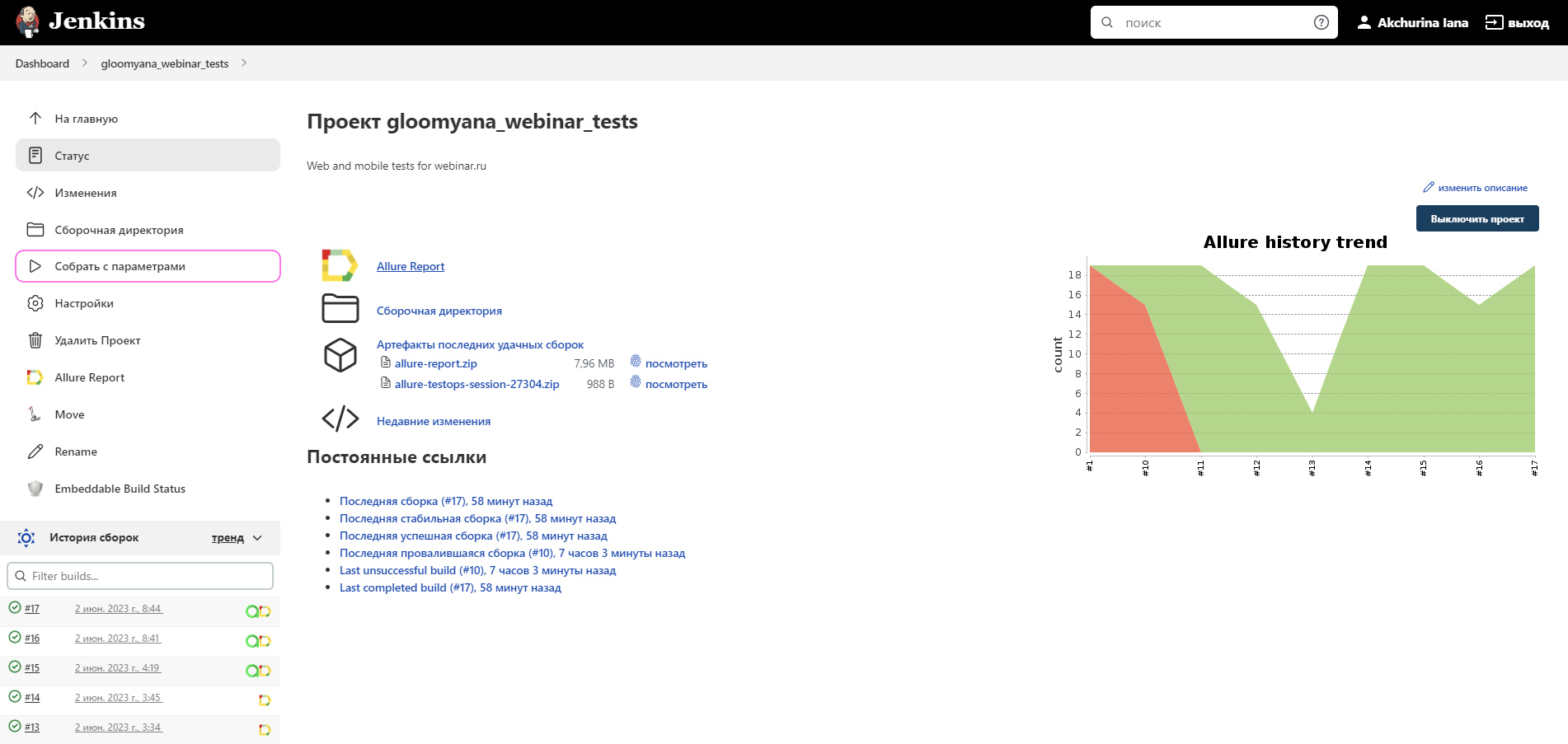The width and height of the screenshot is (1568, 744).
Task: Click the Move icon in sidebar
Action: [x=35, y=414]
